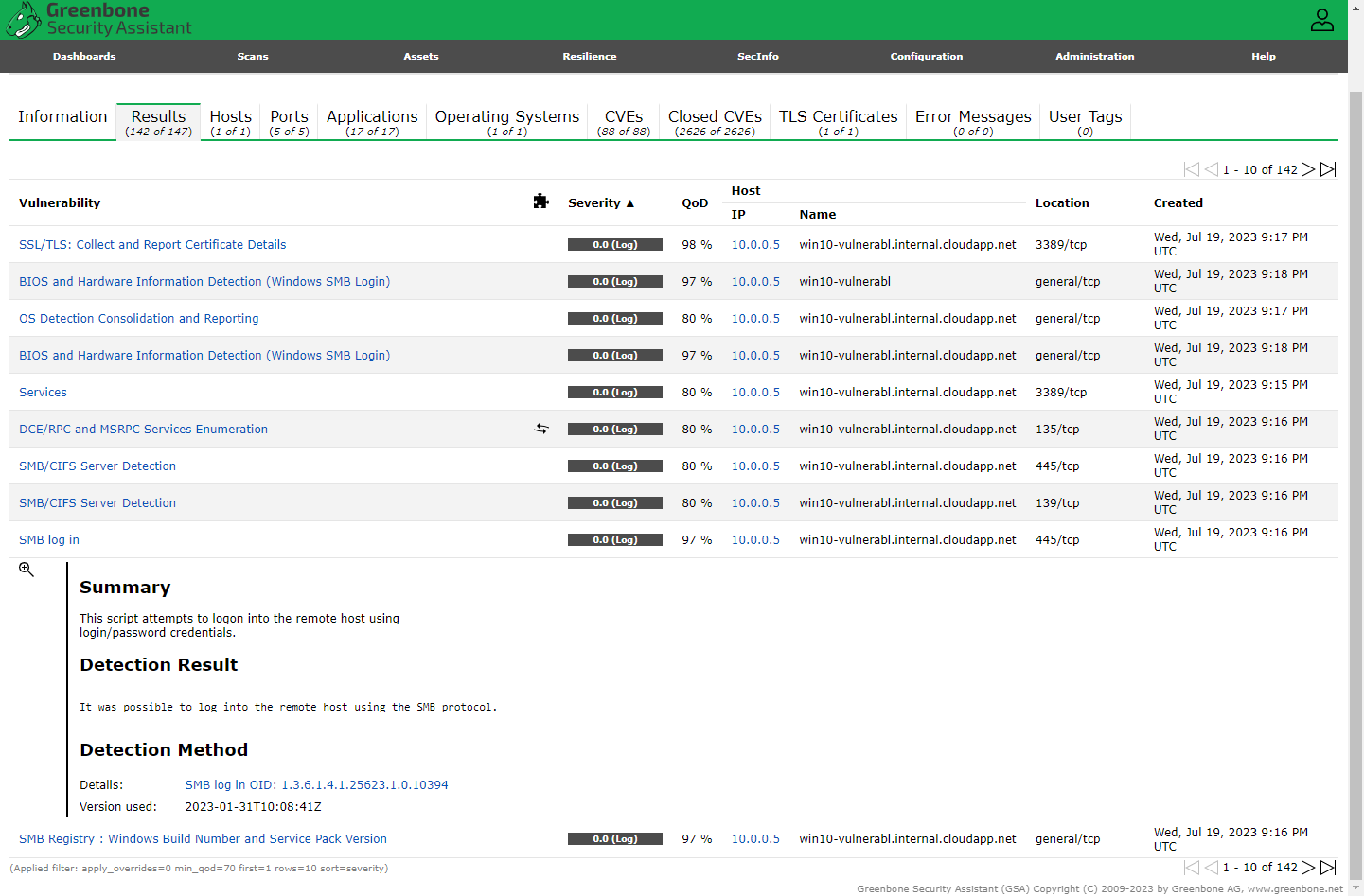Go to last page icon at bottom
1364x896 pixels.
[1328, 867]
